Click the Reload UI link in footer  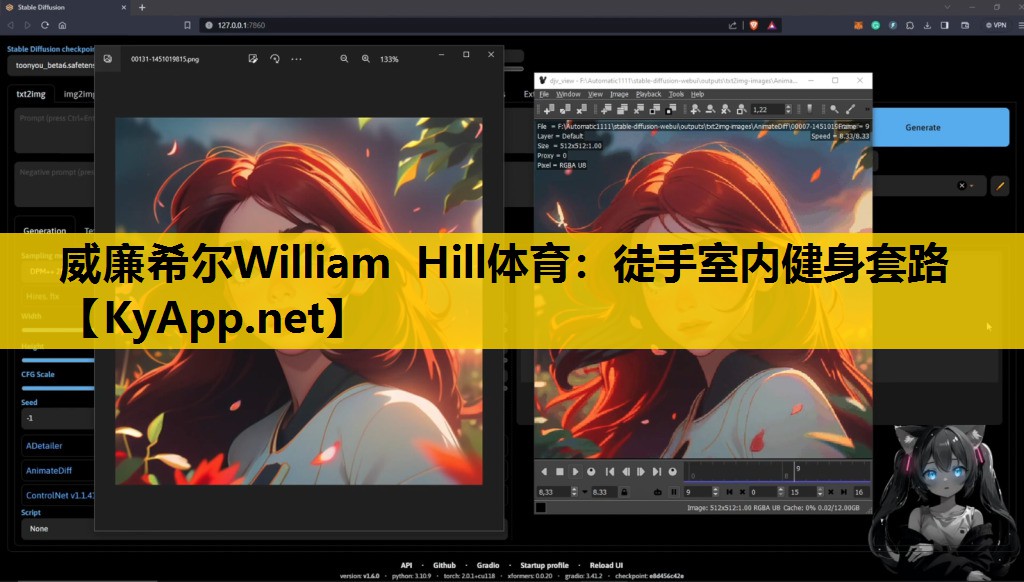[x=606, y=565]
